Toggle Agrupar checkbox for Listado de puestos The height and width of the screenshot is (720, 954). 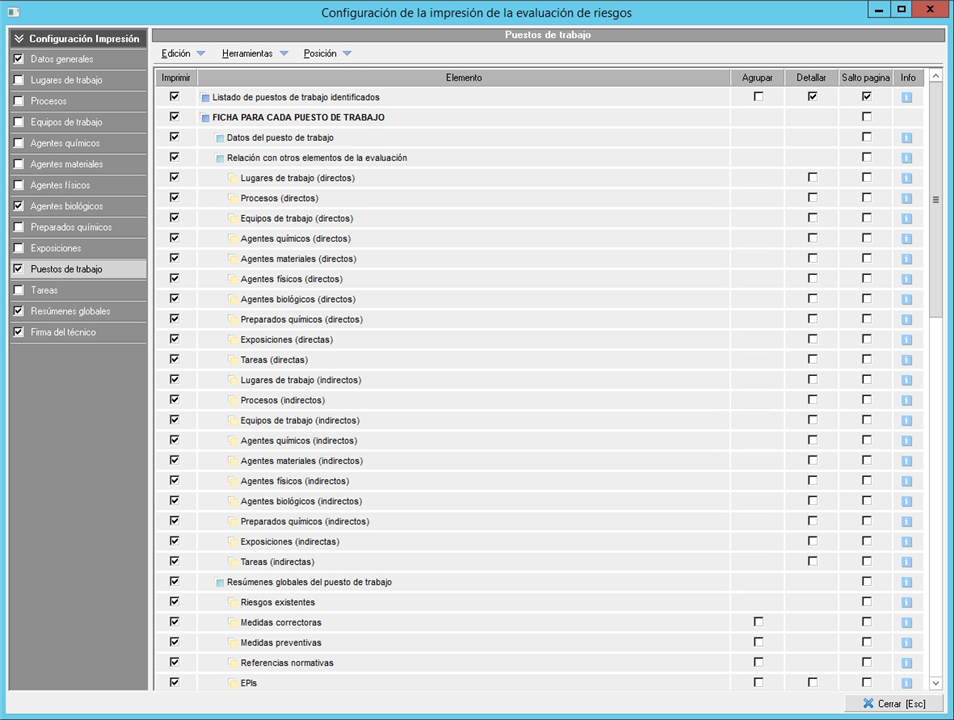tap(758, 97)
